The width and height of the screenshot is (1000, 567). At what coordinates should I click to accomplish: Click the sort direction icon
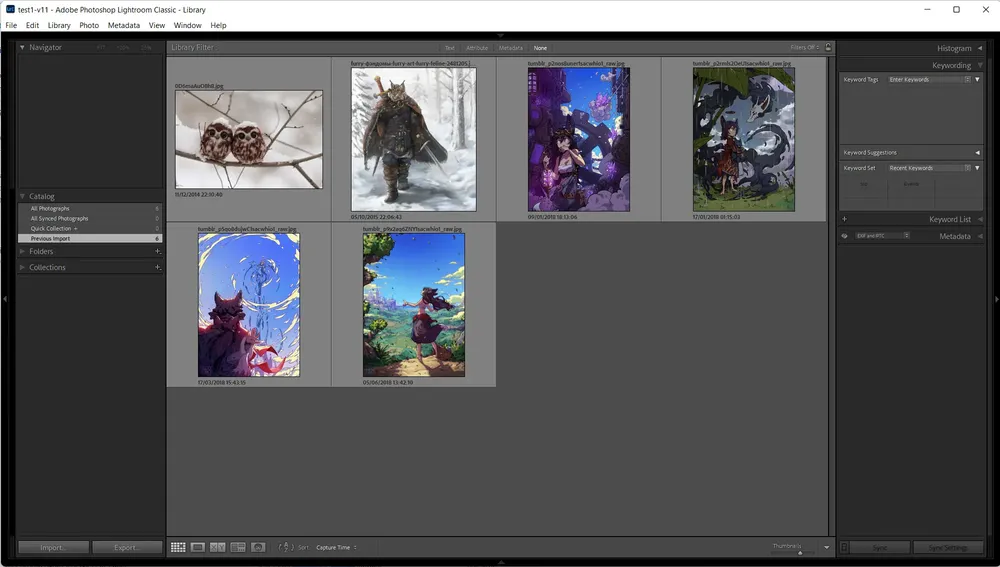(x=285, y=547)
